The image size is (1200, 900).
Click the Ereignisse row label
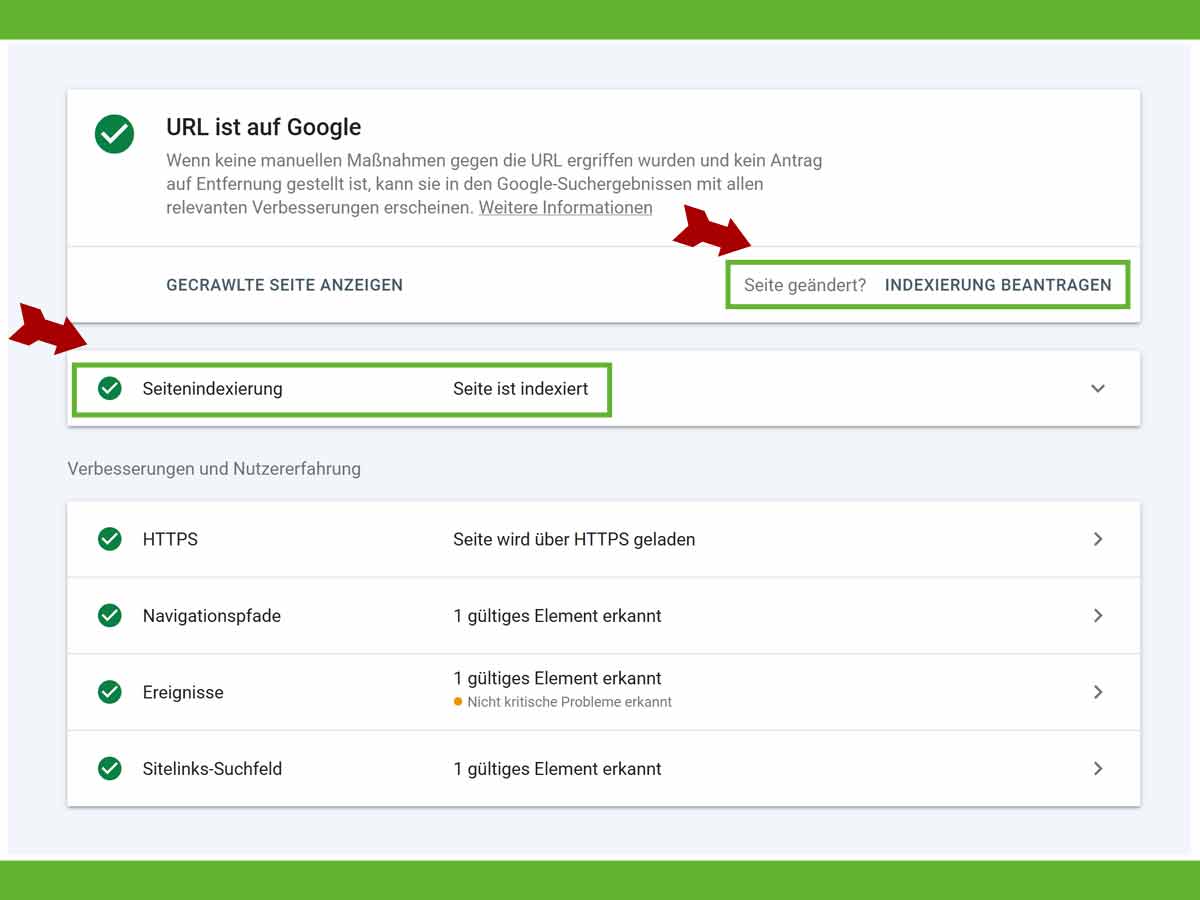click(x=183, y=692)
